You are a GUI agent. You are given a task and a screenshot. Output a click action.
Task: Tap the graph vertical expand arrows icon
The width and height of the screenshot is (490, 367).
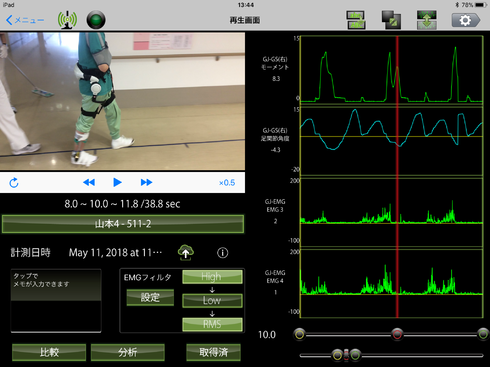click(426, 20)
